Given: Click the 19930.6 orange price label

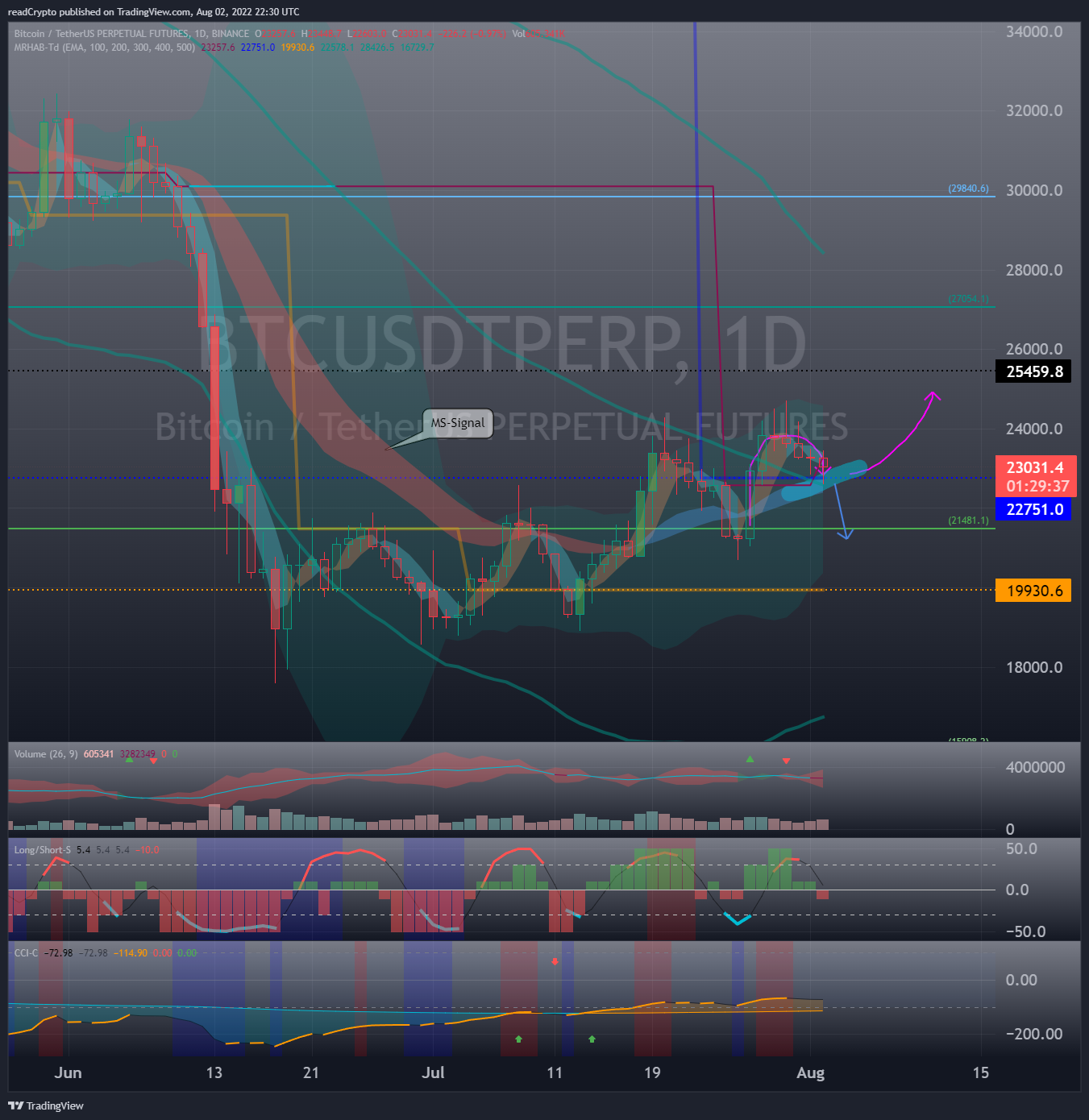Looking at the screenshot, I should coord(1034,591).
